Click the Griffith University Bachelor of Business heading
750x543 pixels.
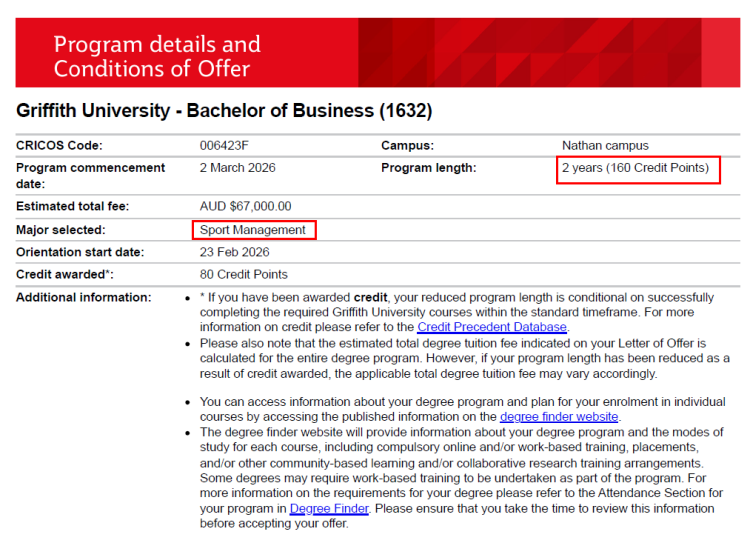click(x=224, y=111)
